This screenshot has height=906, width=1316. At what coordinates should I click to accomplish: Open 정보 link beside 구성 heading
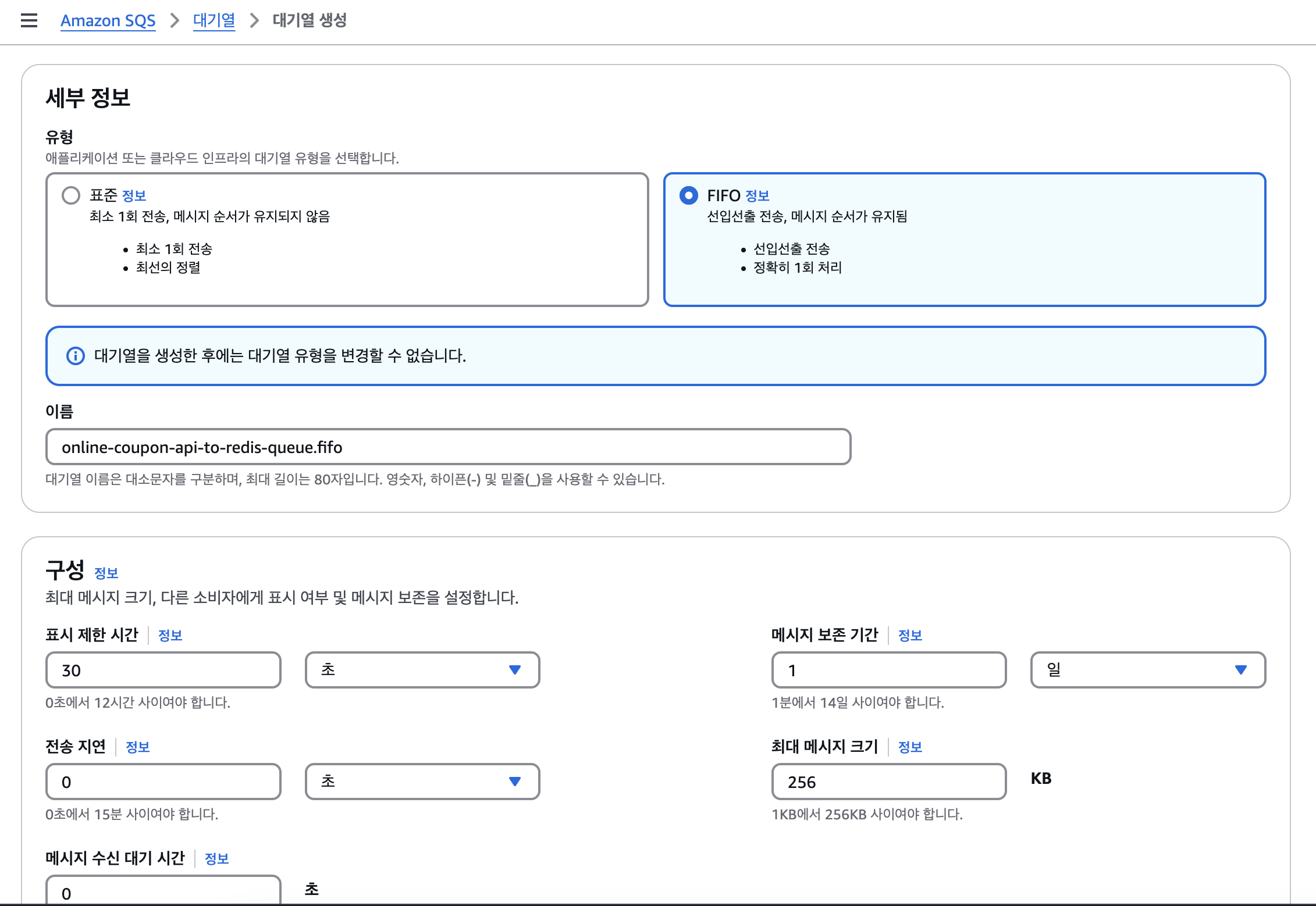pyautogui.click(x=106, y=573)
